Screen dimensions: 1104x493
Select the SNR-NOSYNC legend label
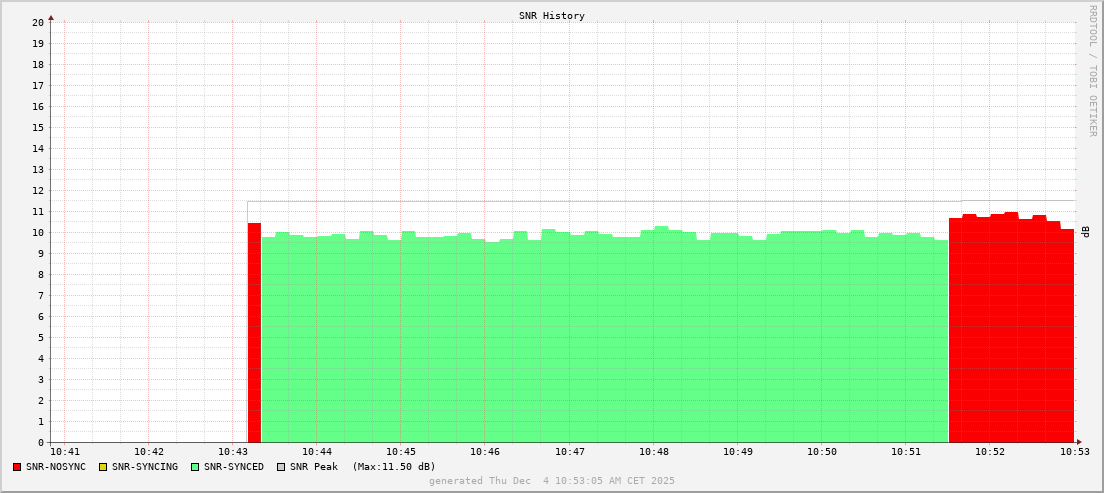[56, 467]
